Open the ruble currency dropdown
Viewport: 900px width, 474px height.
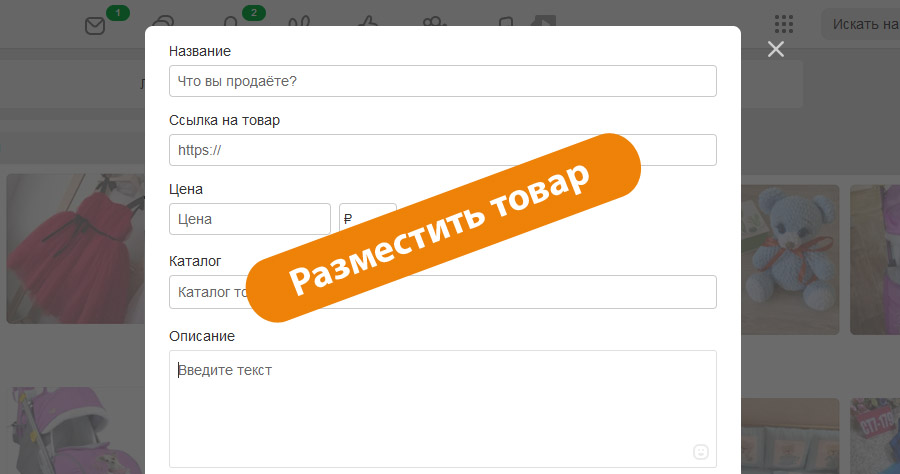pyautogui.click(x=367, y=218)
